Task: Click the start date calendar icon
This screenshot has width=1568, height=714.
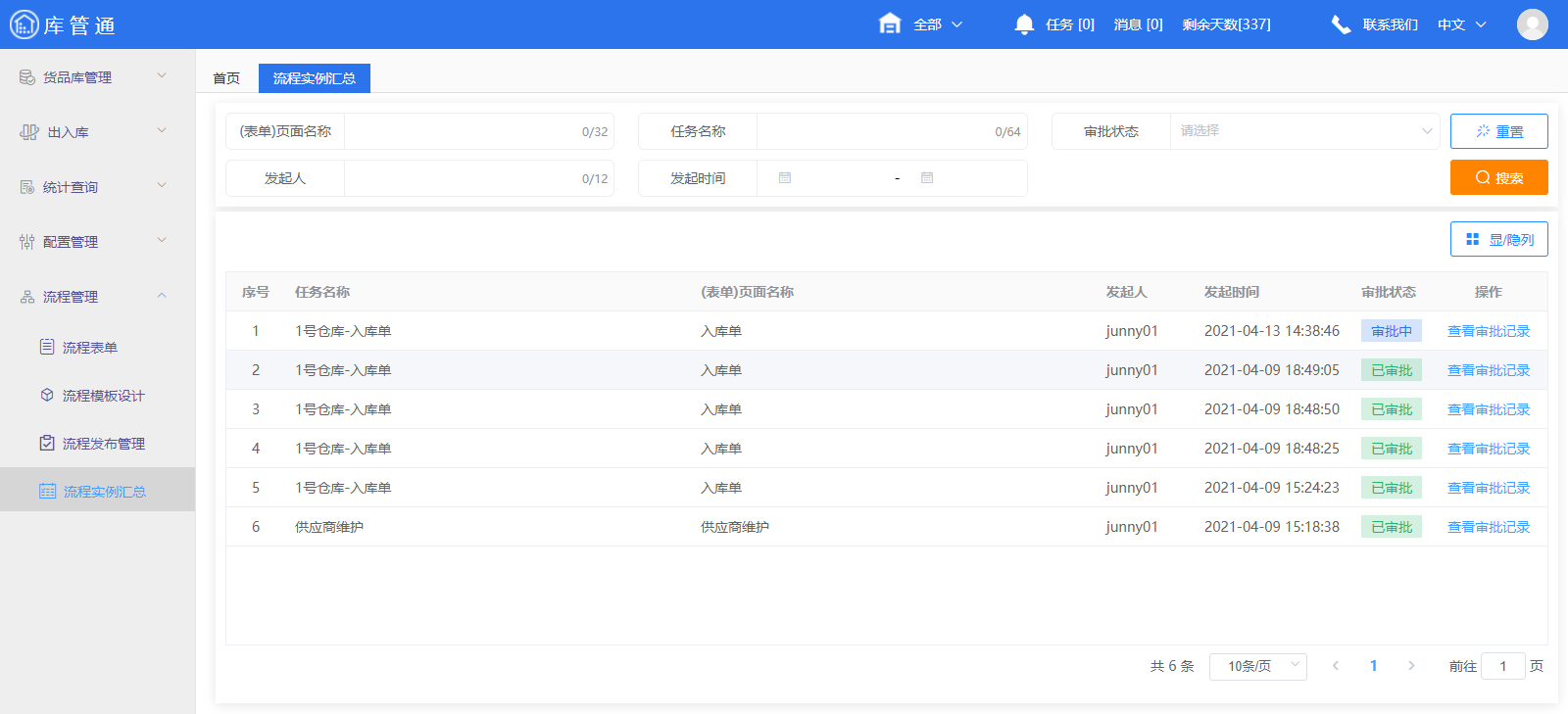Action: click(785, 178)
